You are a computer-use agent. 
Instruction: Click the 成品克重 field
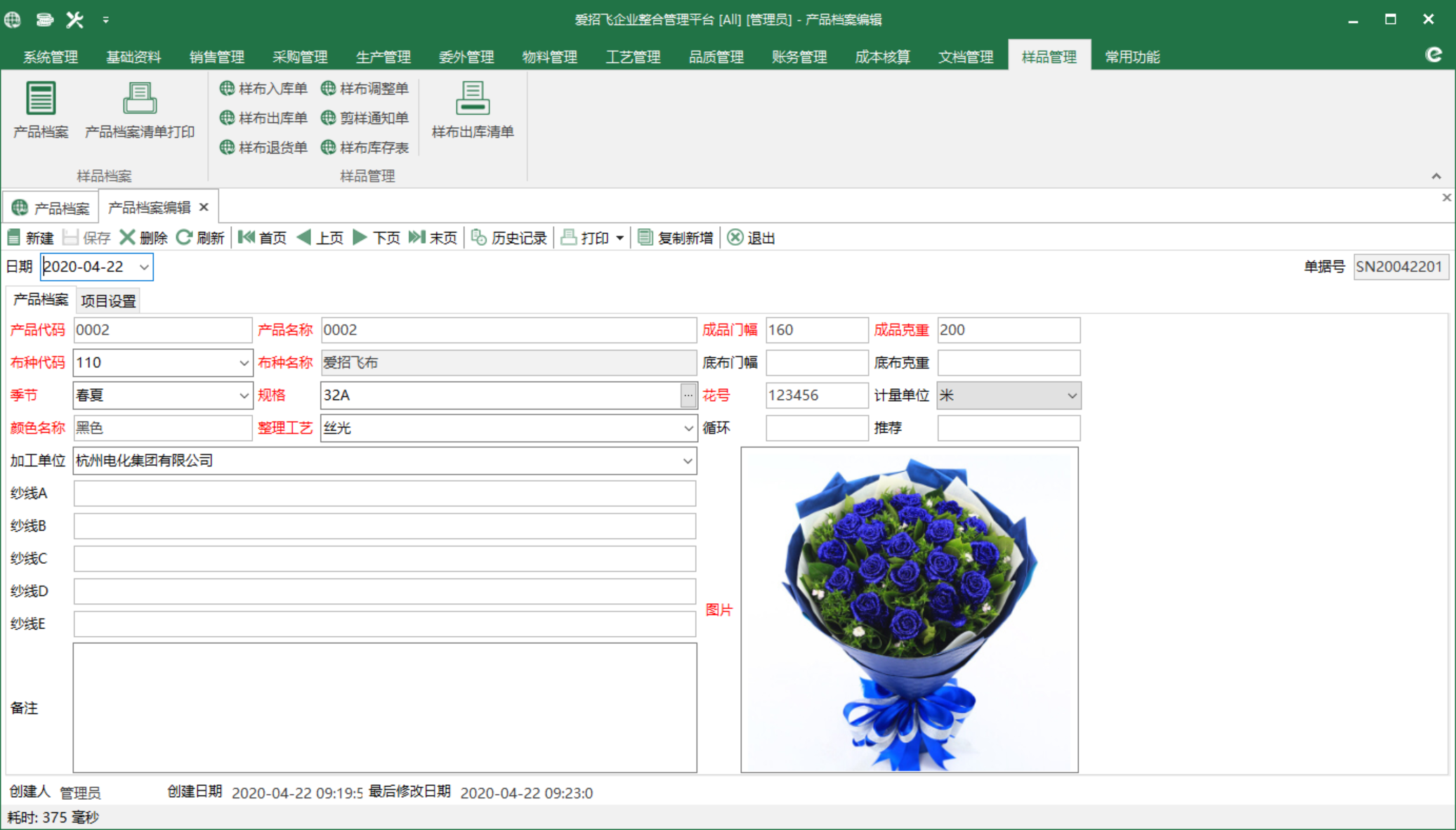(x=1009, y=330)
